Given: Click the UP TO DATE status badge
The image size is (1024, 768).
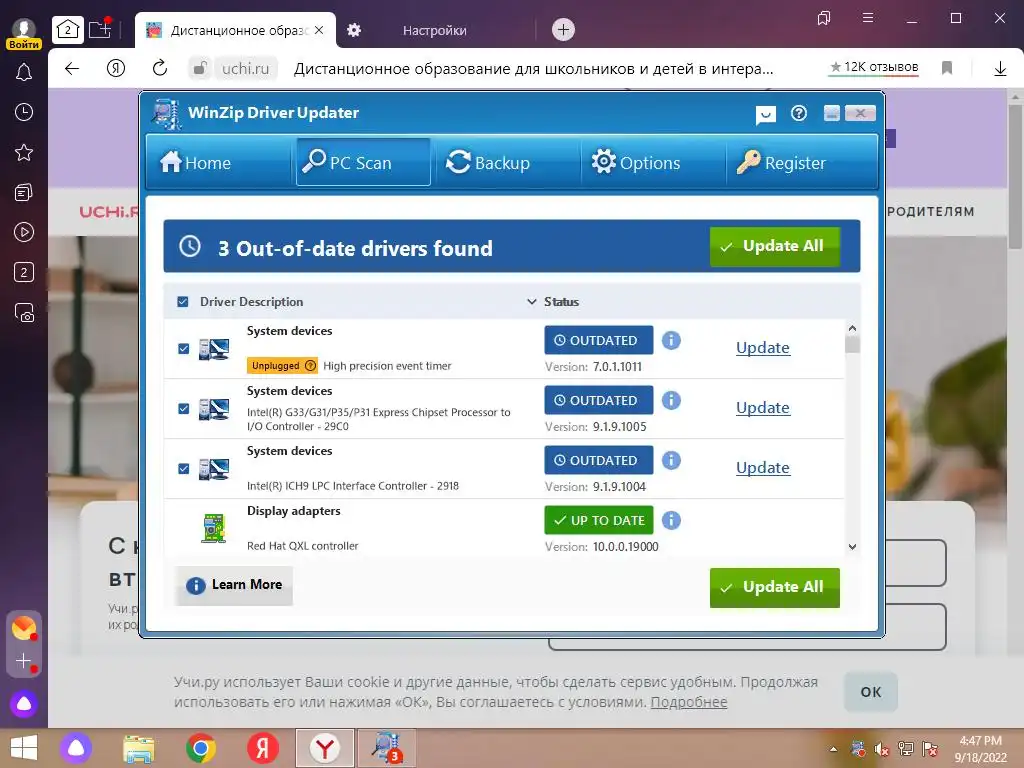Looking at the screenshot, I should 599,520.
